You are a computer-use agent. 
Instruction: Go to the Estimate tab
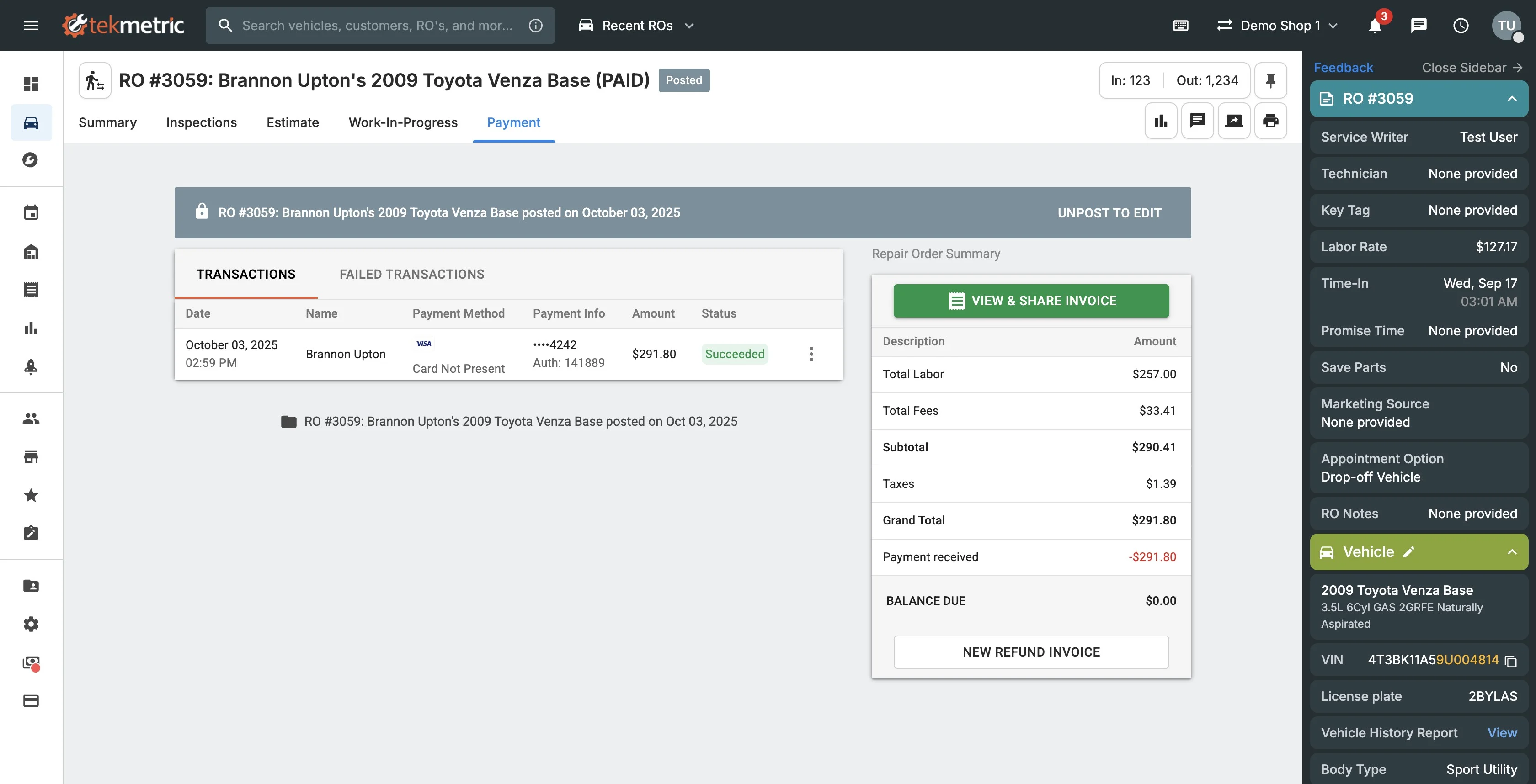pyautogui.click(x=292, y=122)
